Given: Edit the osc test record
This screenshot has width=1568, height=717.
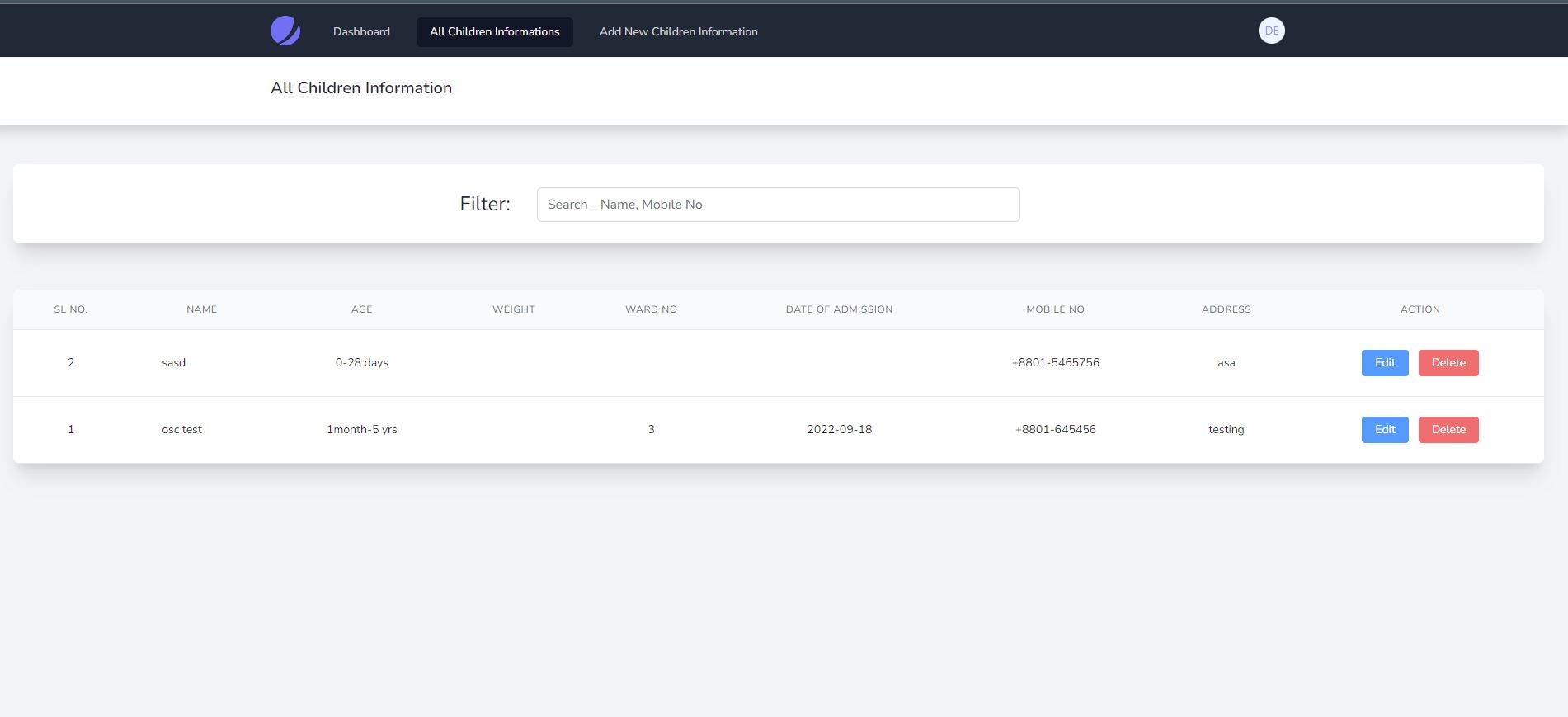Looking at the screenshot, I should [1384, 430].
